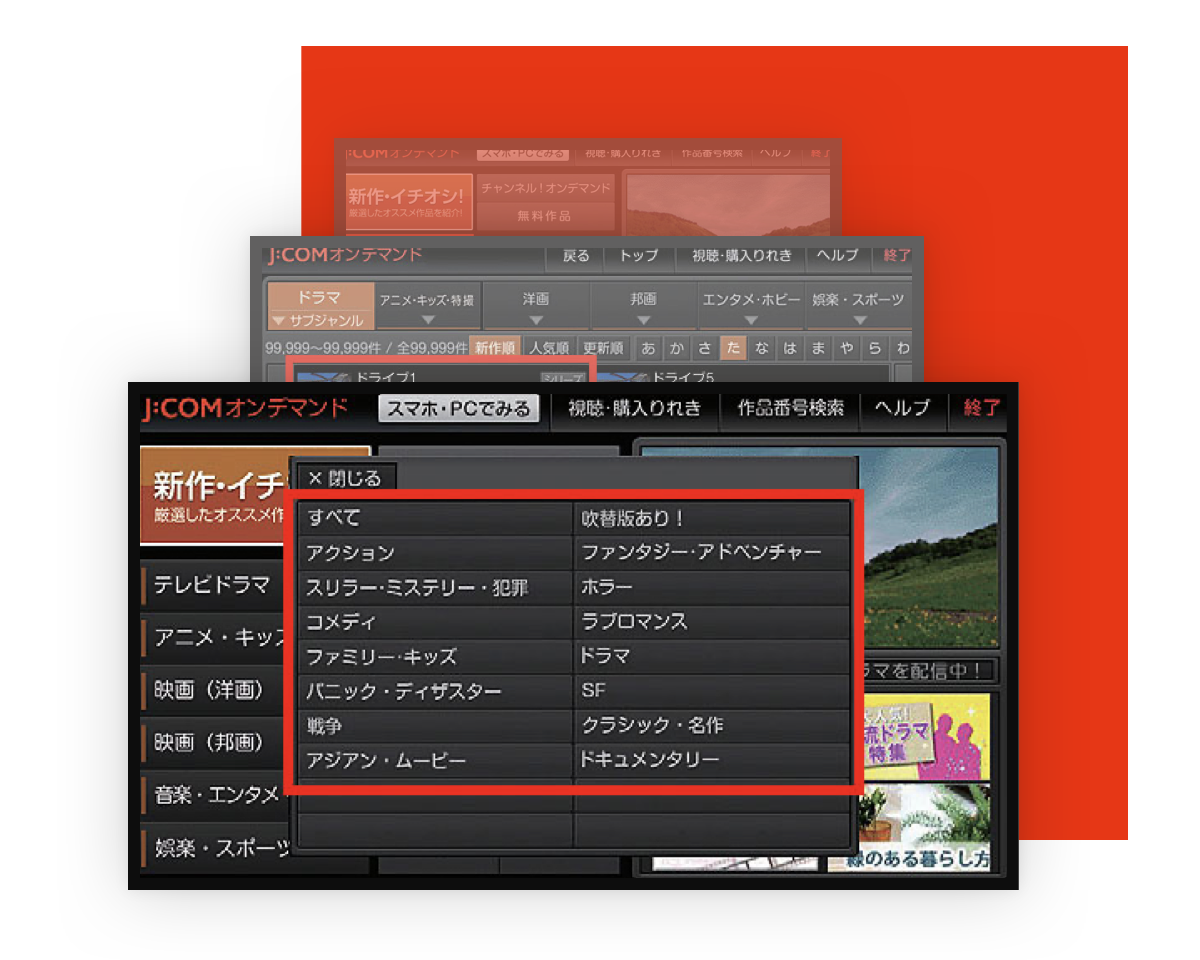1200x960 pixels.
Task: Click チャンネル！オンデマンド in back window
Action: click(545, 187)
